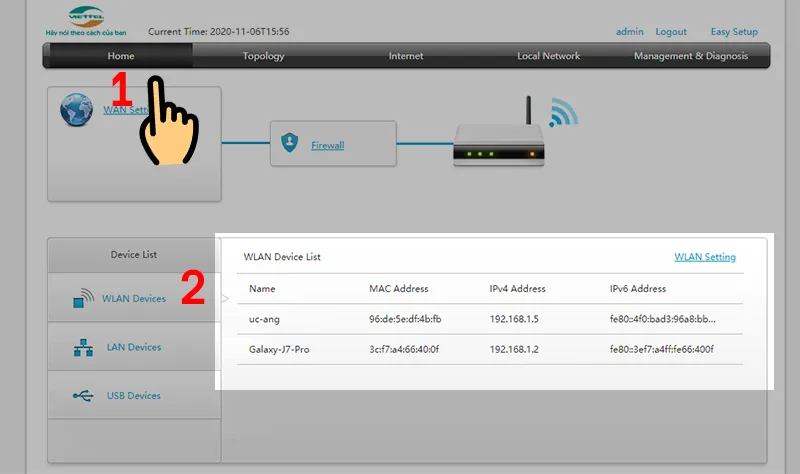Click the Firewall shield icon
The image size is (800, 474).
[290, 143]
